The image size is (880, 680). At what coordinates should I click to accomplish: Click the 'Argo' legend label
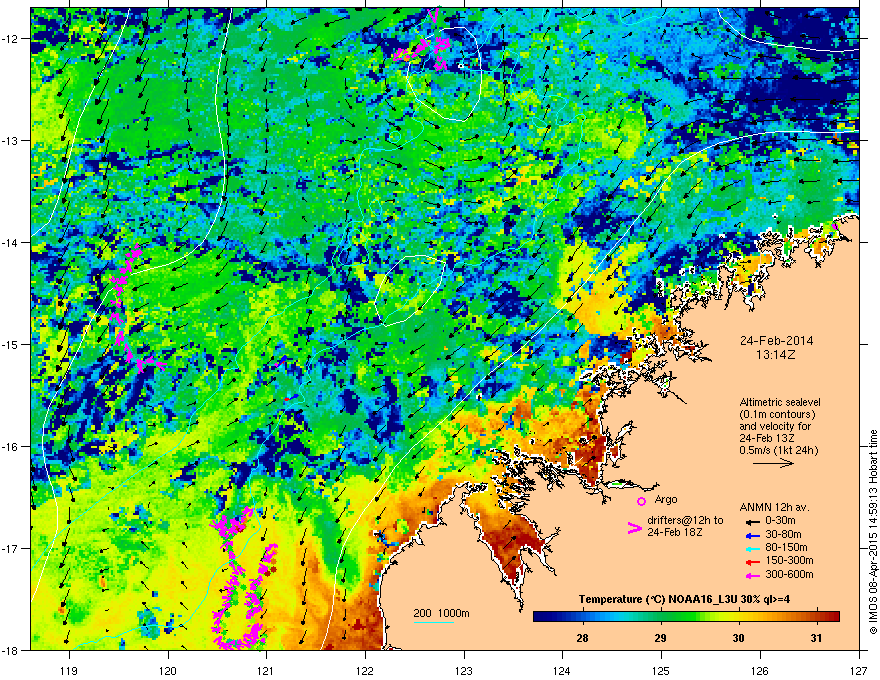click(666, 499)
